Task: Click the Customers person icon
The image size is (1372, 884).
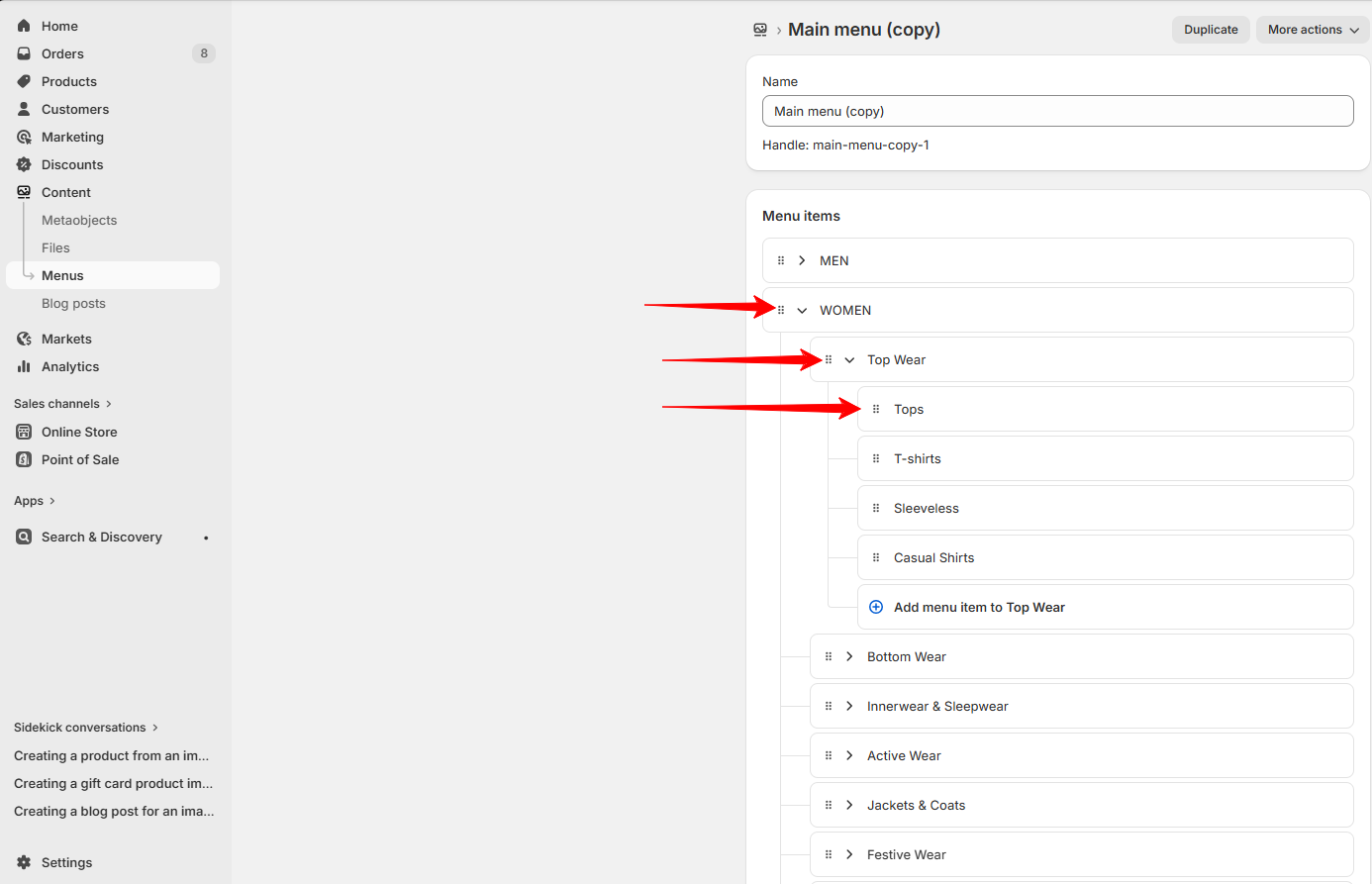Action: [24, 109]
